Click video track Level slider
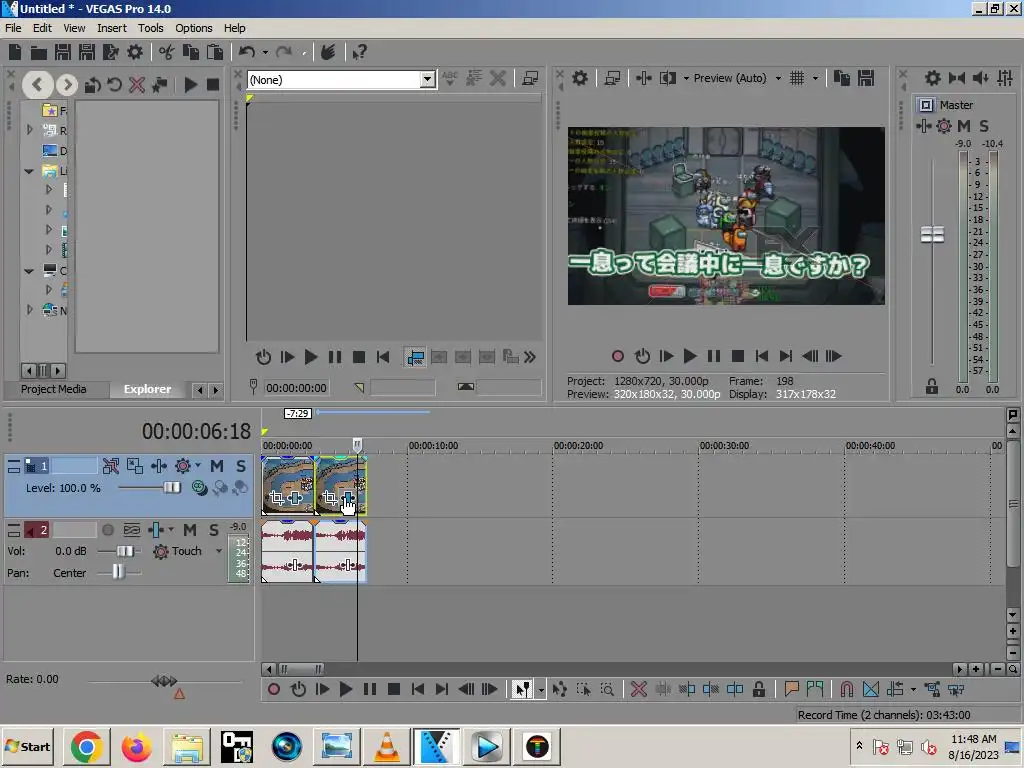The height and width of the screenshot is (768, 1024). (x=171, y=488)
